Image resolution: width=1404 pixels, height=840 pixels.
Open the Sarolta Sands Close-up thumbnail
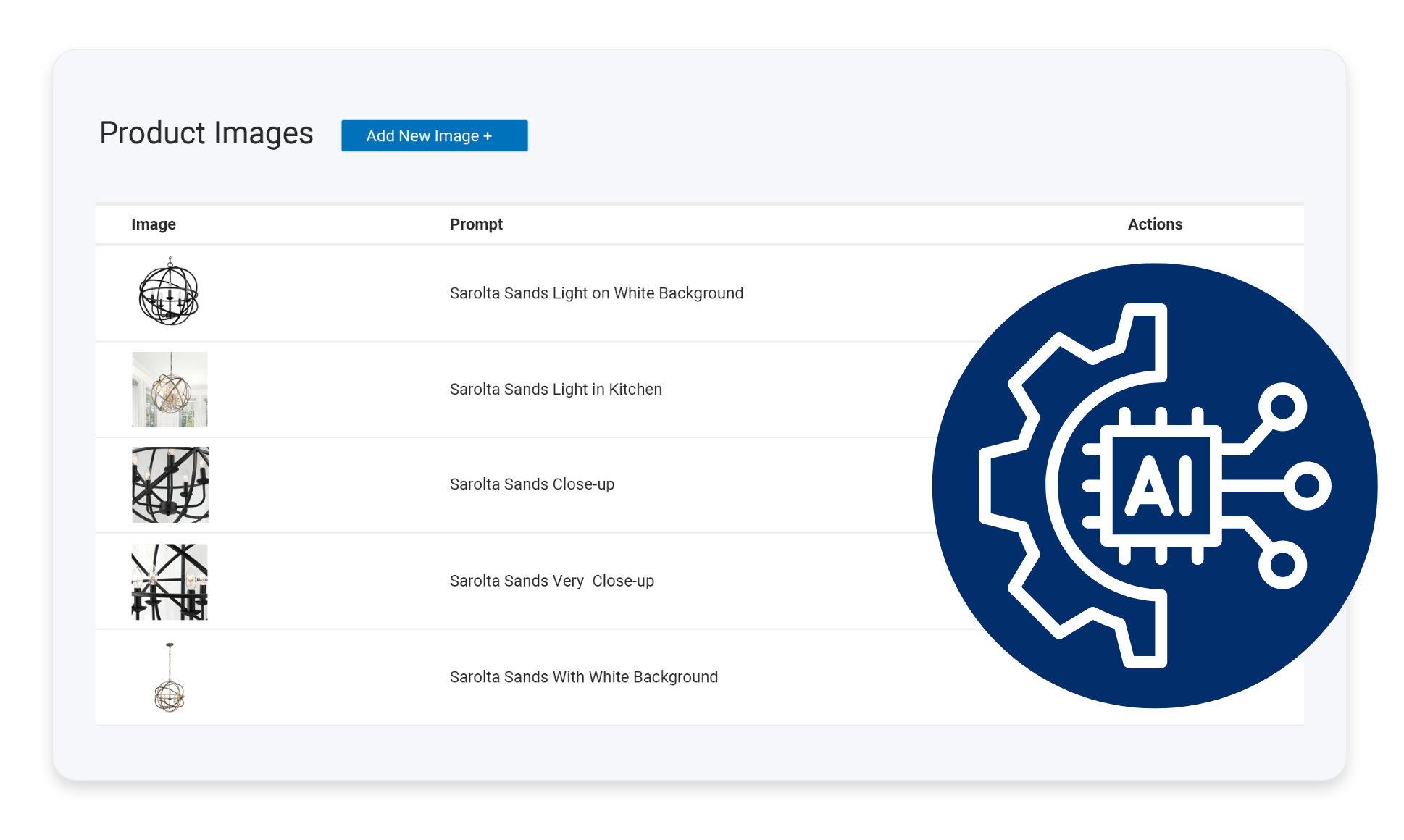coord(170,484)
